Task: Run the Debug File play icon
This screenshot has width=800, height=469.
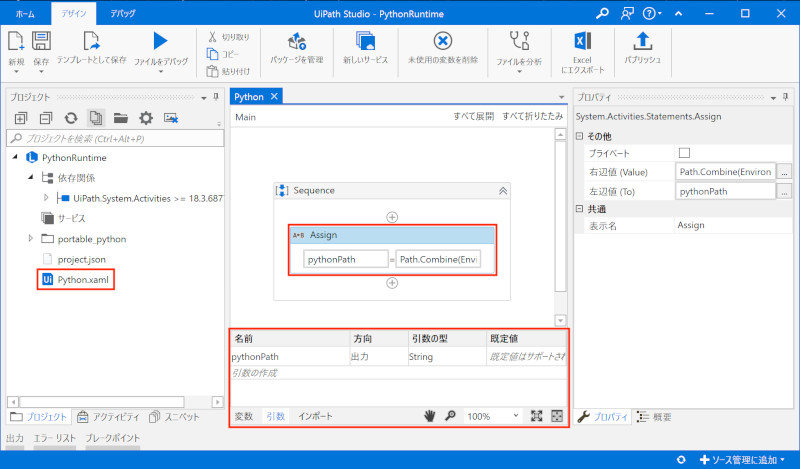Action: coord(160,41)
